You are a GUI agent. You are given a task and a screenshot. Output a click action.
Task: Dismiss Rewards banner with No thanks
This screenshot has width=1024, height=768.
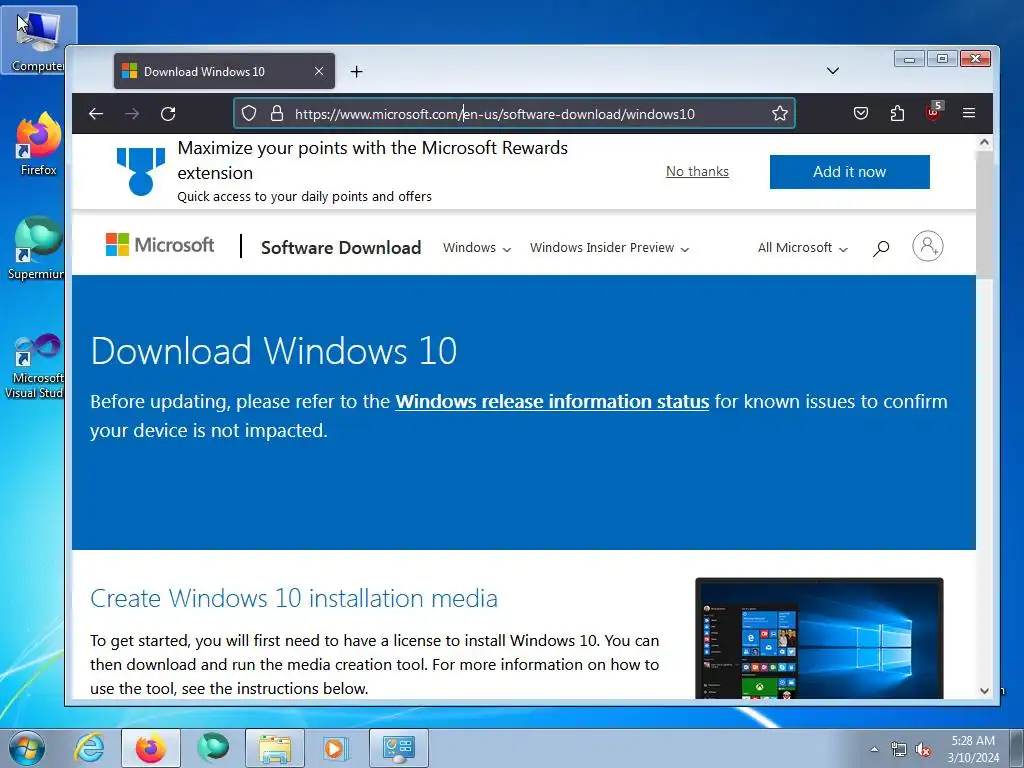[x=697, y=171]
